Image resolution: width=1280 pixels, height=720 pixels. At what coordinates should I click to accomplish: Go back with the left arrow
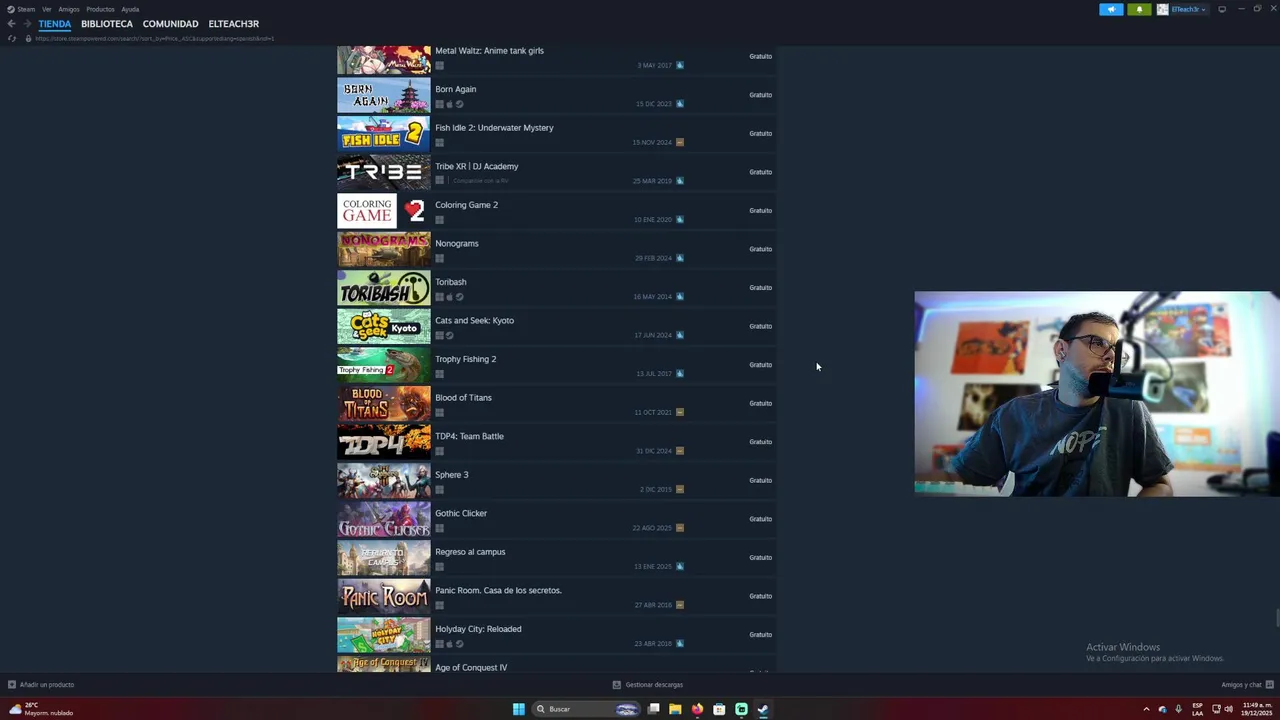tap(11, 24)
